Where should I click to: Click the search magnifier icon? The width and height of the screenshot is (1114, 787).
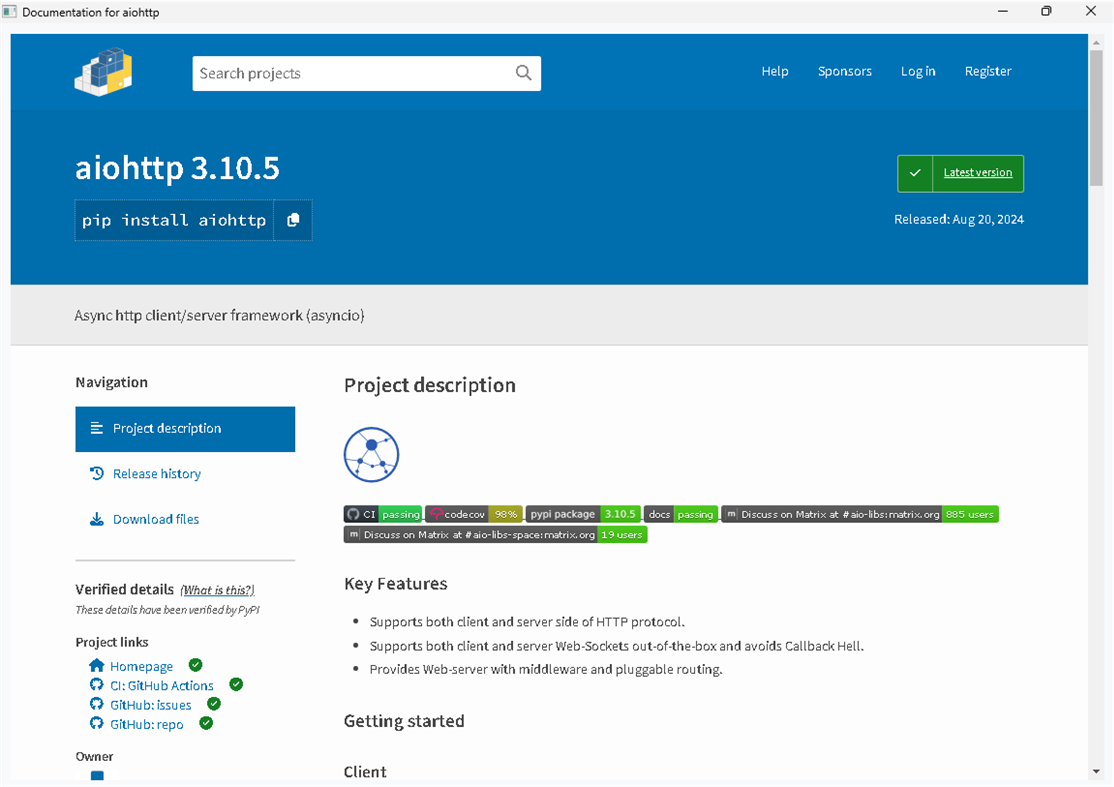(x=524, y=73)
